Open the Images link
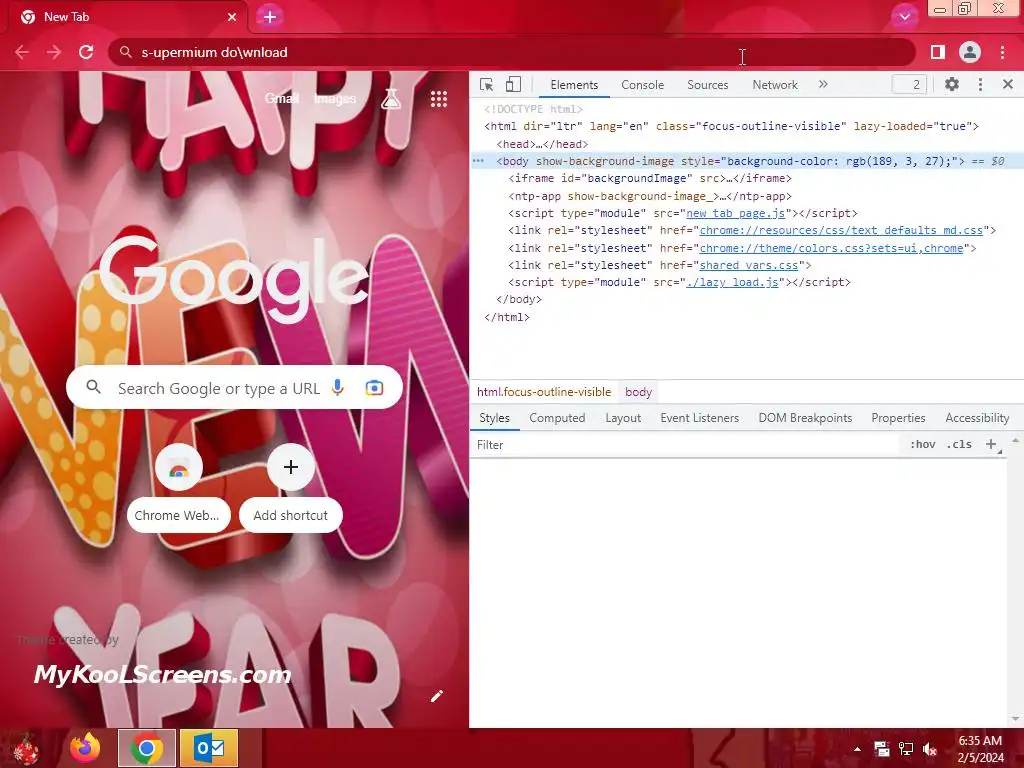The width and height of the screenshot is (1024, 768). pyautogui.click(x=334, y=99)
